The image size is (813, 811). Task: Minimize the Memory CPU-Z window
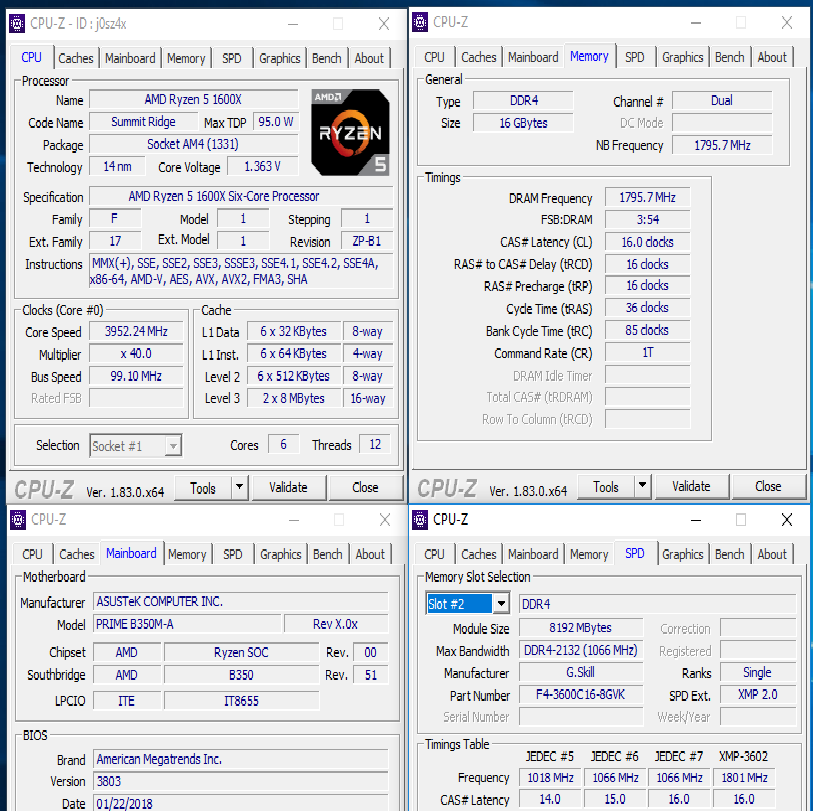click(x=696, y=23)
